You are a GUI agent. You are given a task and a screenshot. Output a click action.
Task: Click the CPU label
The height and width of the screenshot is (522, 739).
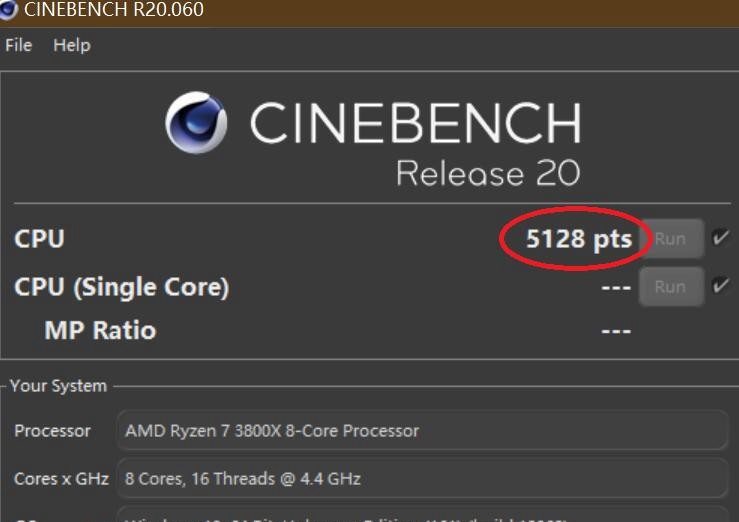point(40,239)
